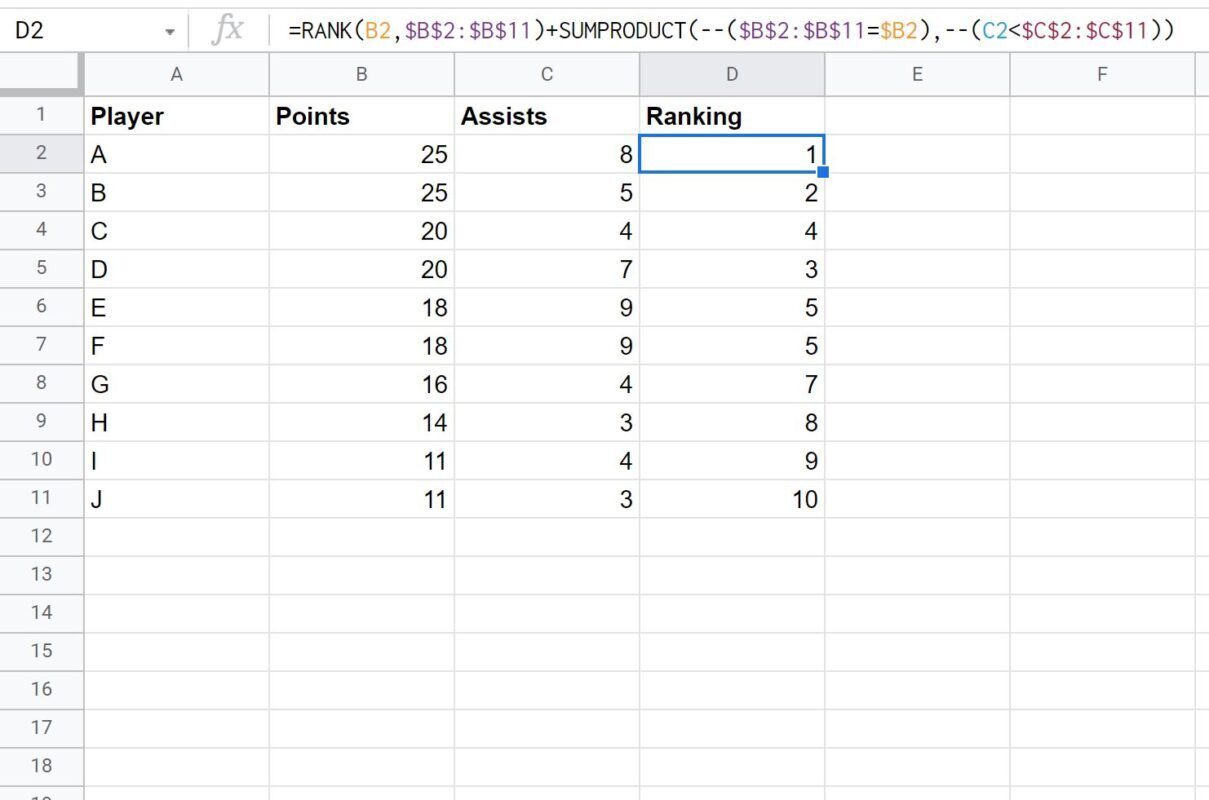The width and height of the screenshot is (1209, 800).
Task: Select column B header
Action: (361, 74)
